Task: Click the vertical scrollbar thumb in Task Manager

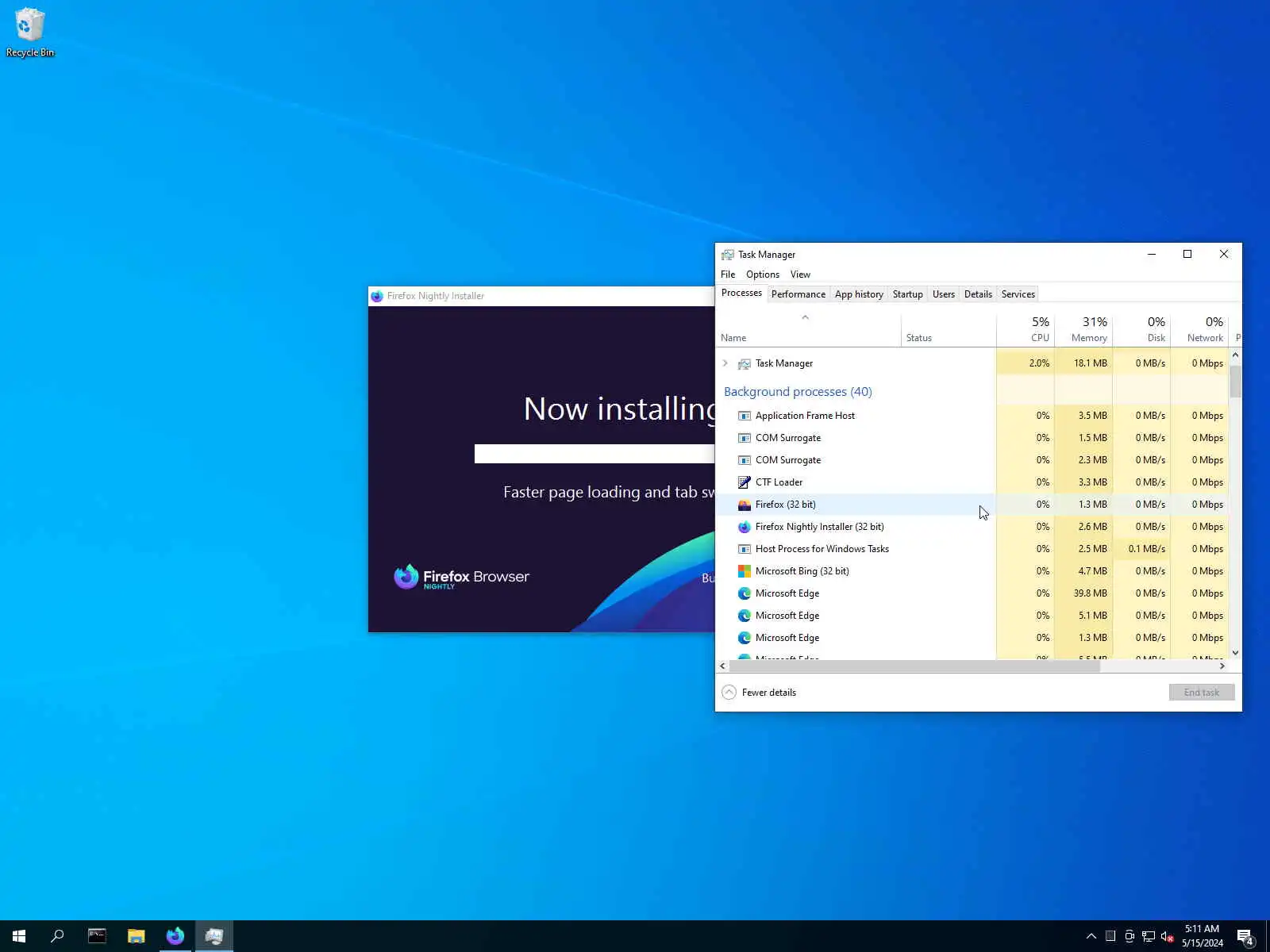Action: (1235, 382)
